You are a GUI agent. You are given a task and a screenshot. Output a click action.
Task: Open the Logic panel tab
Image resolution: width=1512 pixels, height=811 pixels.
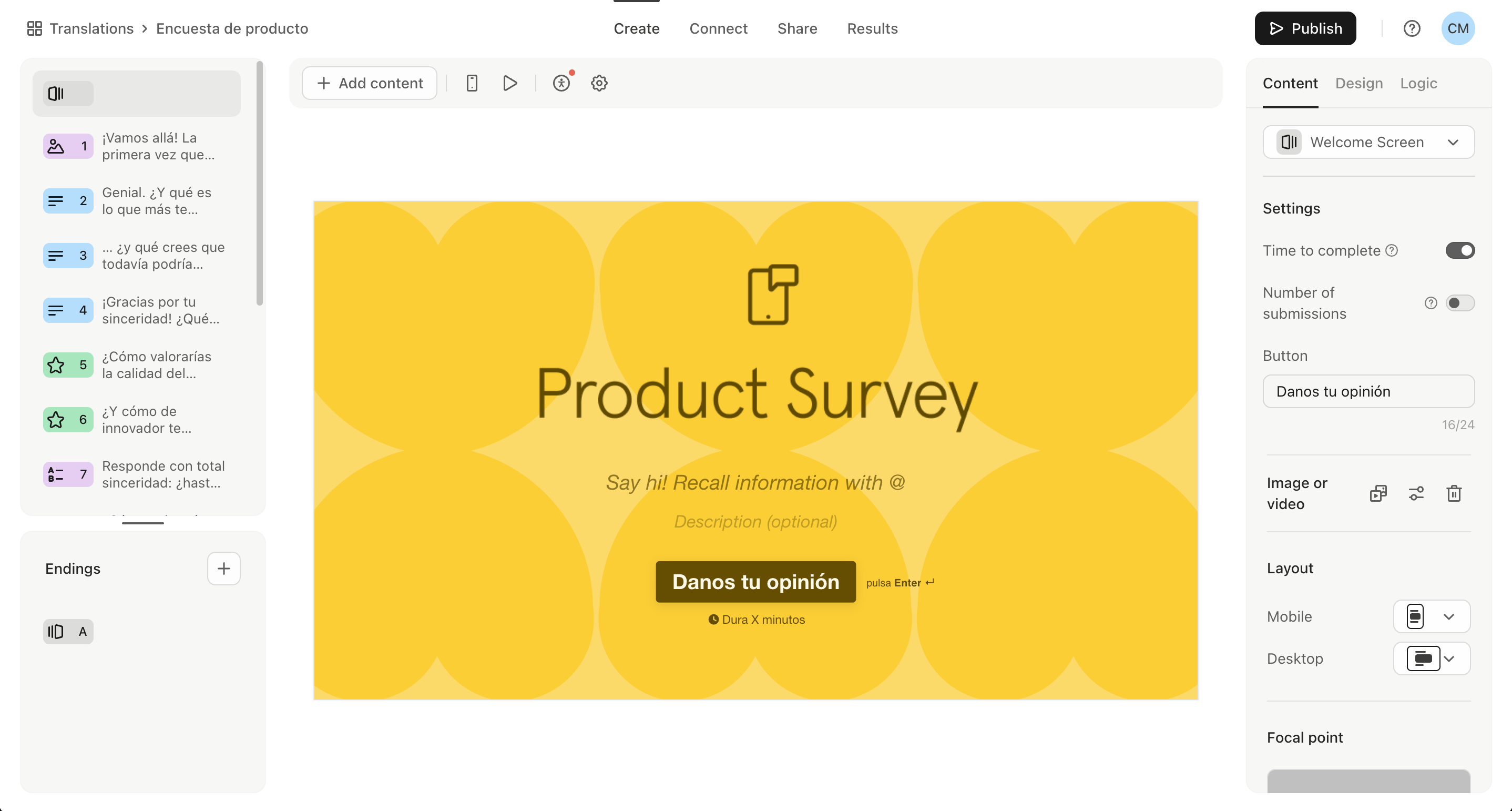click(x=1418, y=83)
